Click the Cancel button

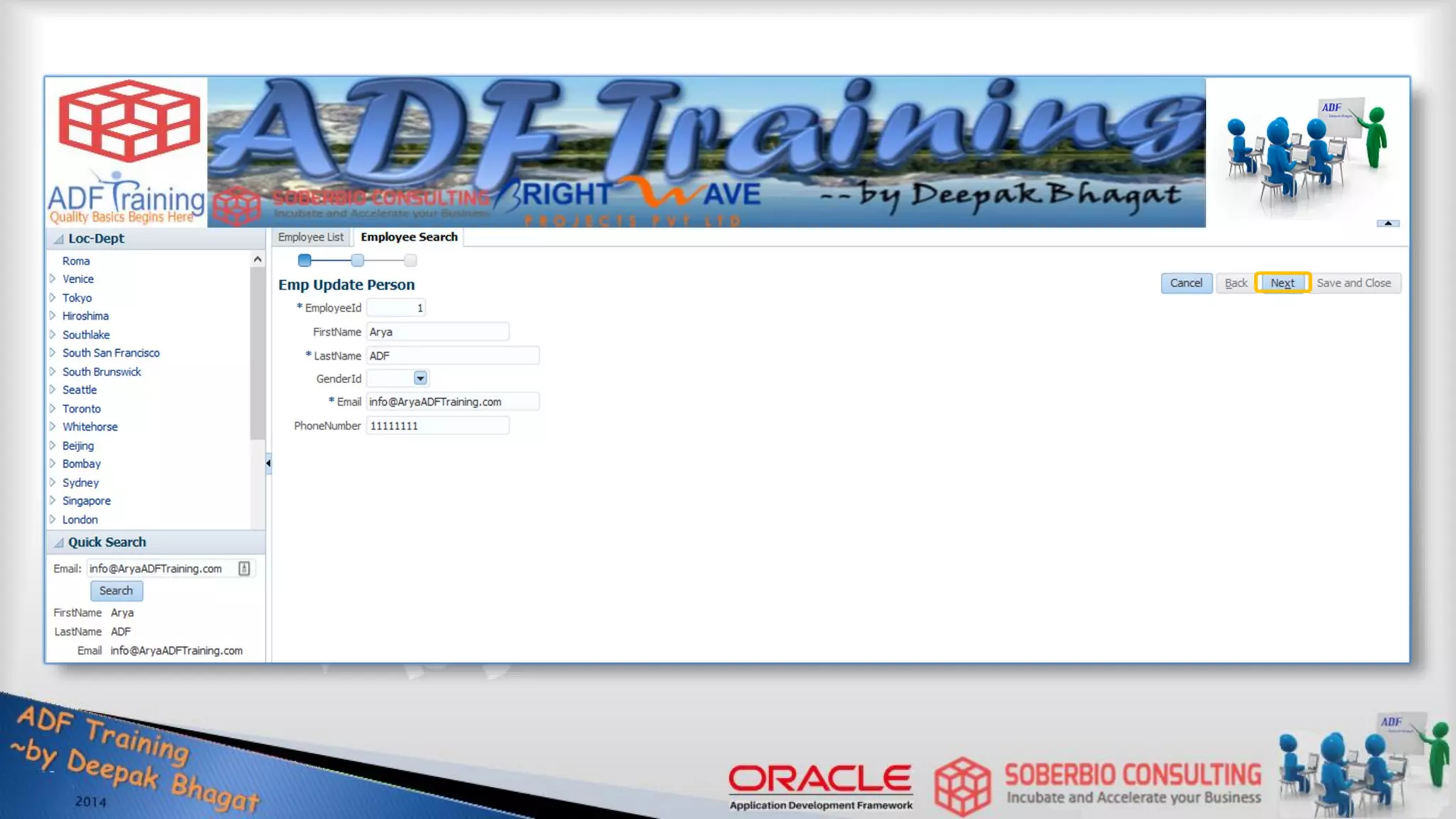click(1186, 283)
